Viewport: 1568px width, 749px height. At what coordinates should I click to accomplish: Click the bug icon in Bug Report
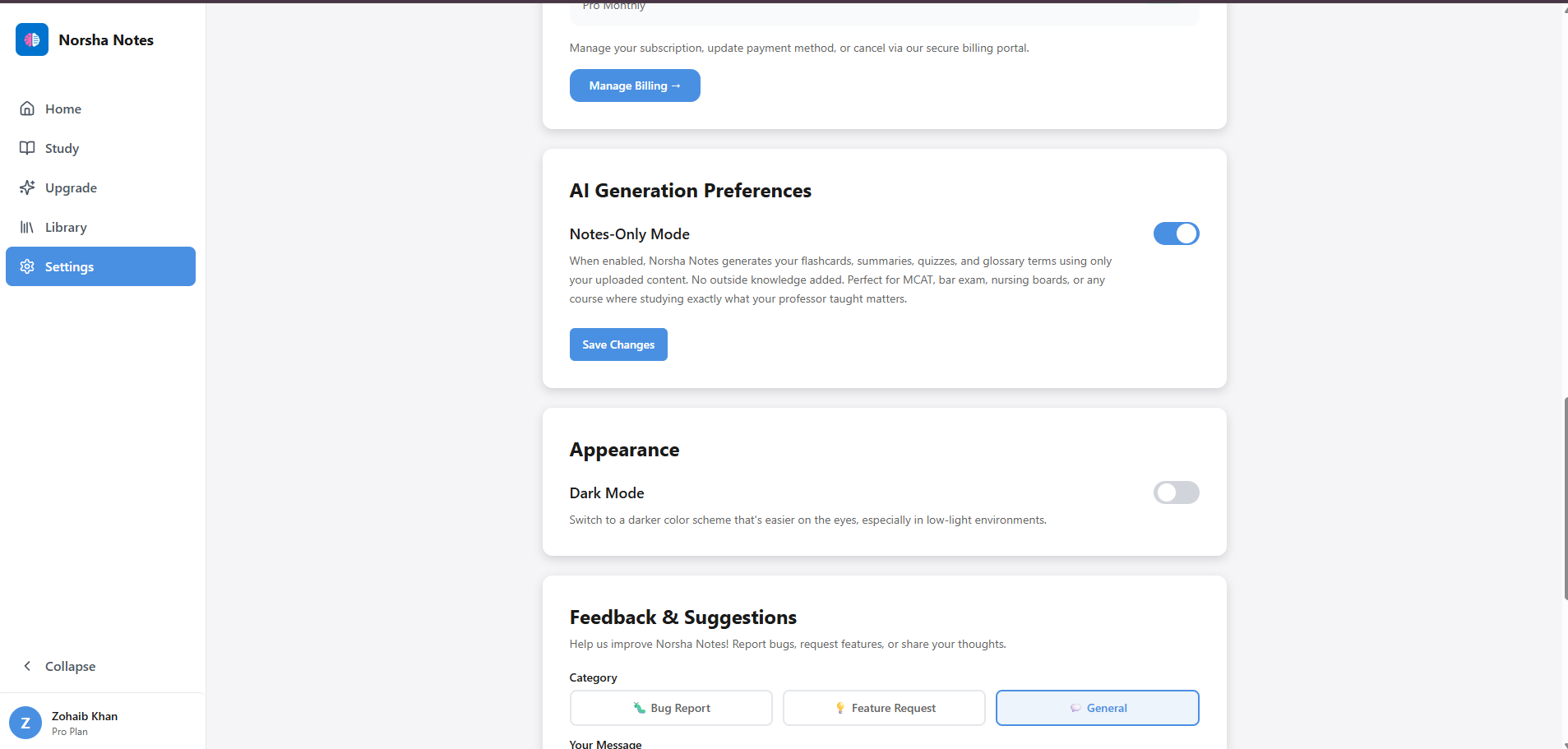(x=639, y=708)
